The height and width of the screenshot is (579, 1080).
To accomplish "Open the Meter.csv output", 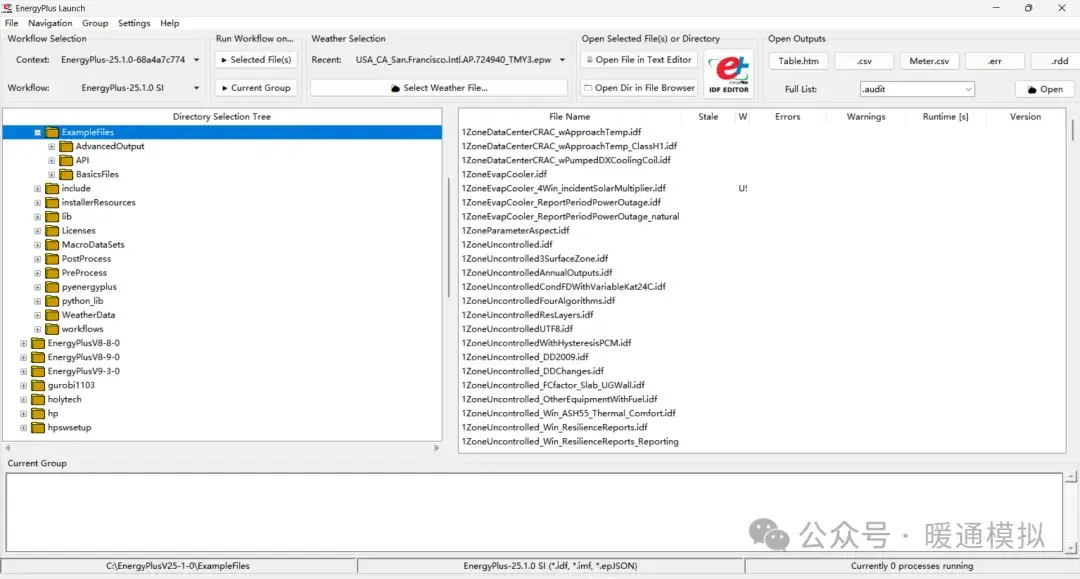I will coord(929,61).
